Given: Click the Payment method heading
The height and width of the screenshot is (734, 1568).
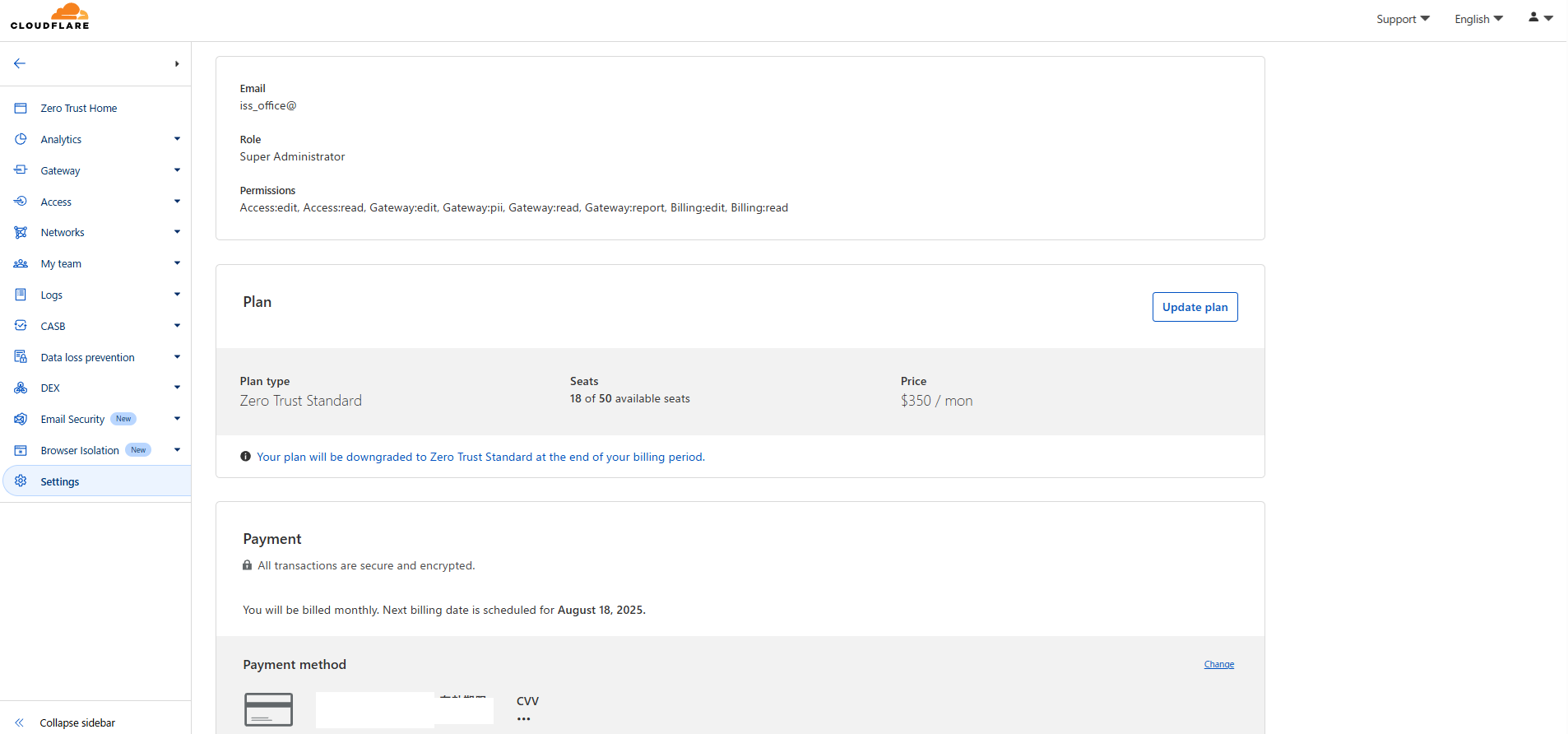Looking at the screenshot, I should pyautogui.click(x=295, y=665).
